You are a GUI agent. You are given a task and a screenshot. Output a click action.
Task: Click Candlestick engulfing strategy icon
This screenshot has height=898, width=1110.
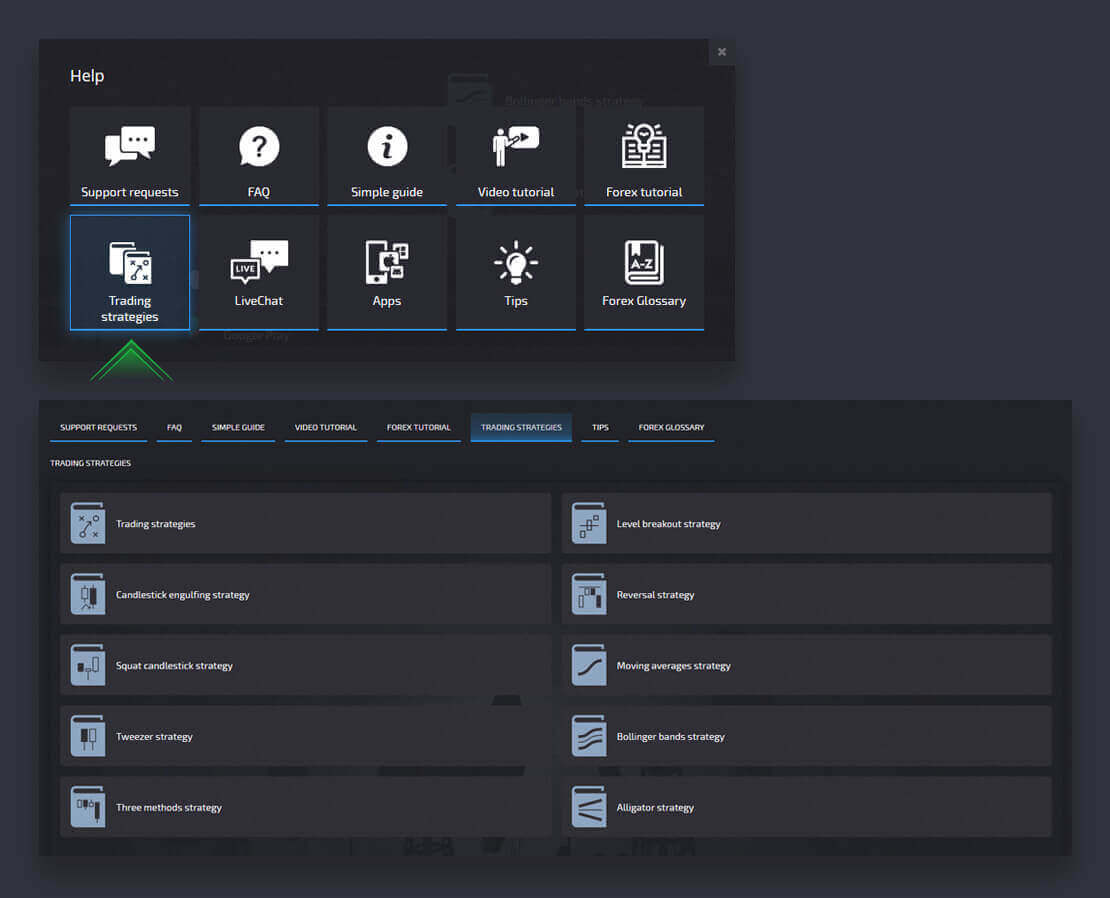pyautogui.click(x=88, y=594)
